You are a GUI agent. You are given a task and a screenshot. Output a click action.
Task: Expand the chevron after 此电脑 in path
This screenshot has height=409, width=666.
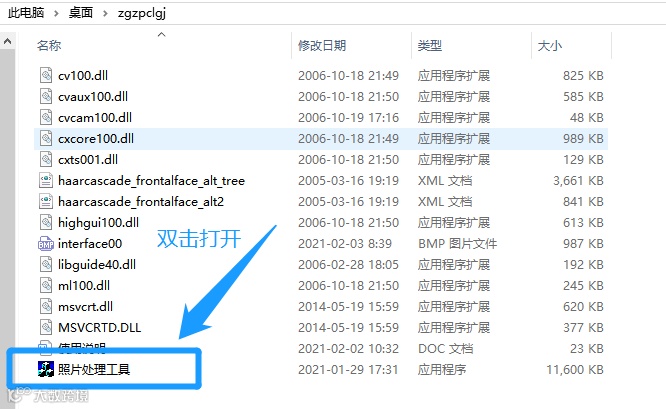click(x=56, y=13)
